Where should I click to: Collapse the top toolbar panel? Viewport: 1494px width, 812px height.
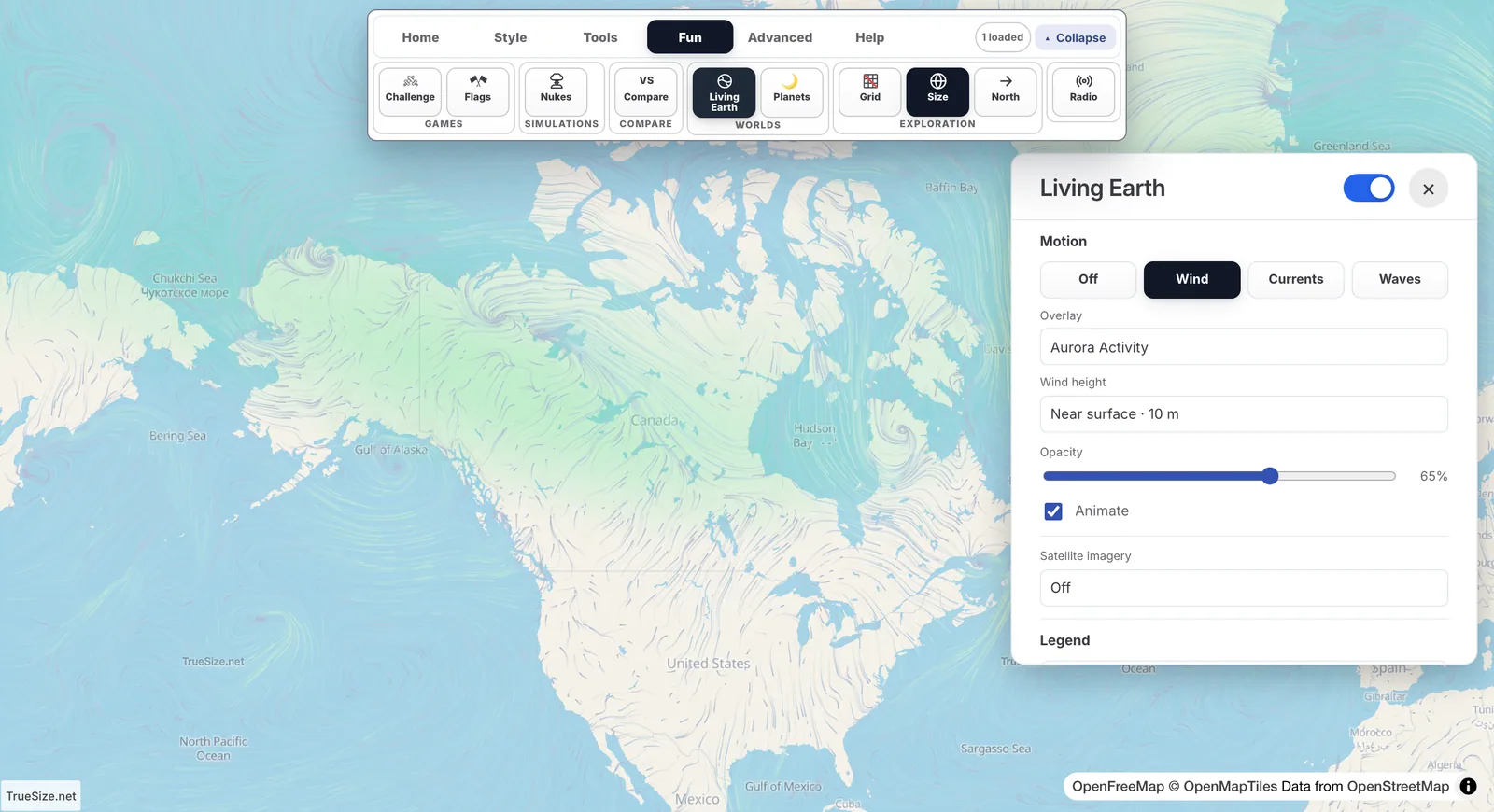click(1076, 38)
